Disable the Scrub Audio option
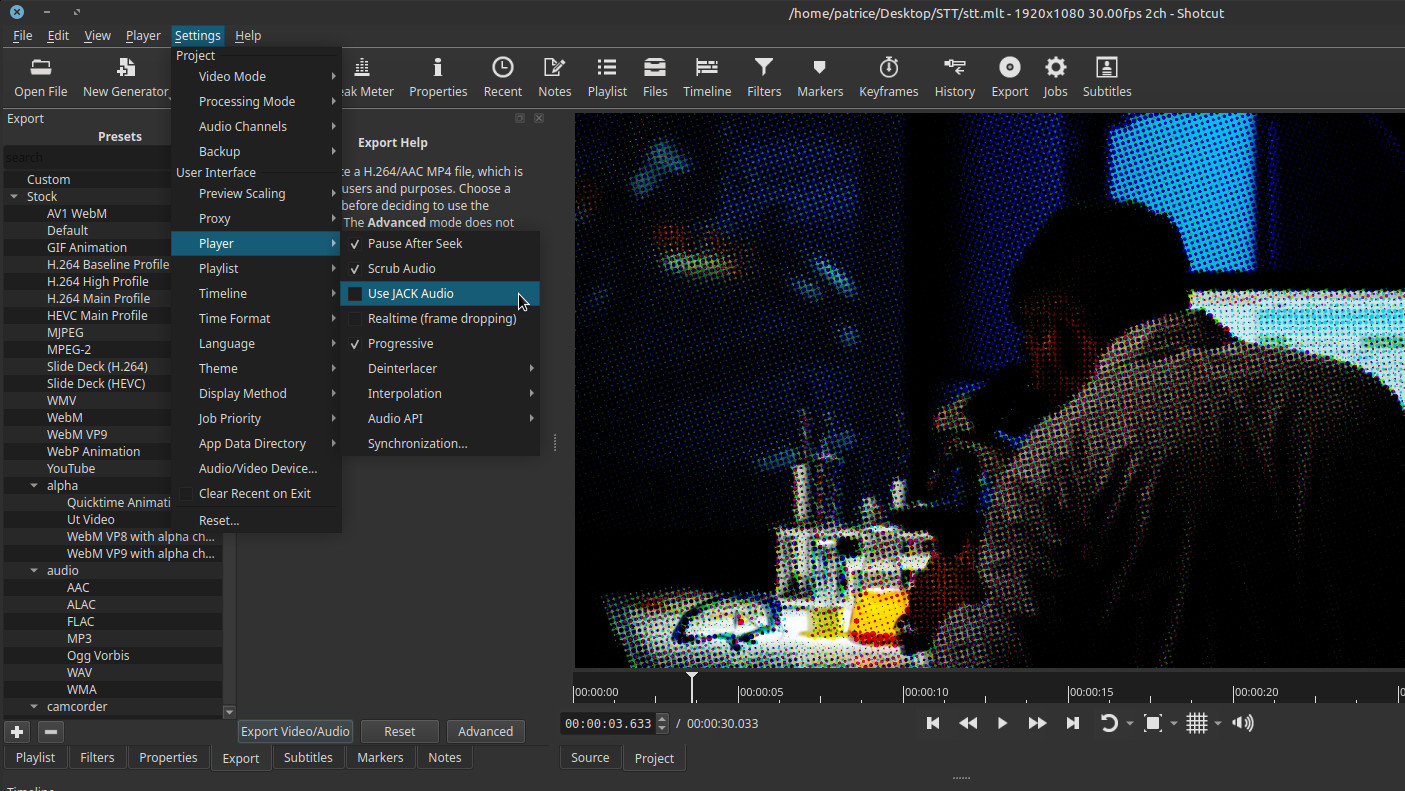The width and height of the screenshot is (1405, 791). (401, 269)
